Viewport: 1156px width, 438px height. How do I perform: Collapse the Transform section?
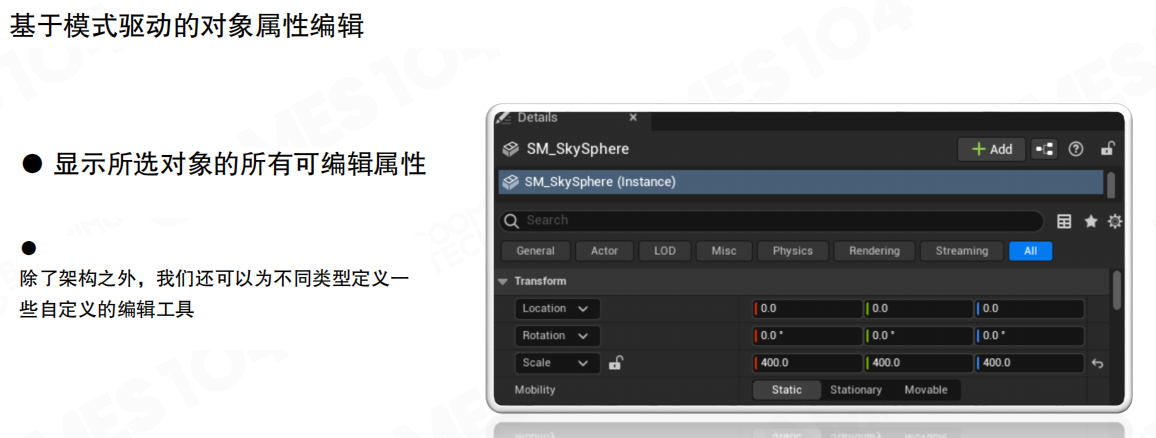click(503, 281)
